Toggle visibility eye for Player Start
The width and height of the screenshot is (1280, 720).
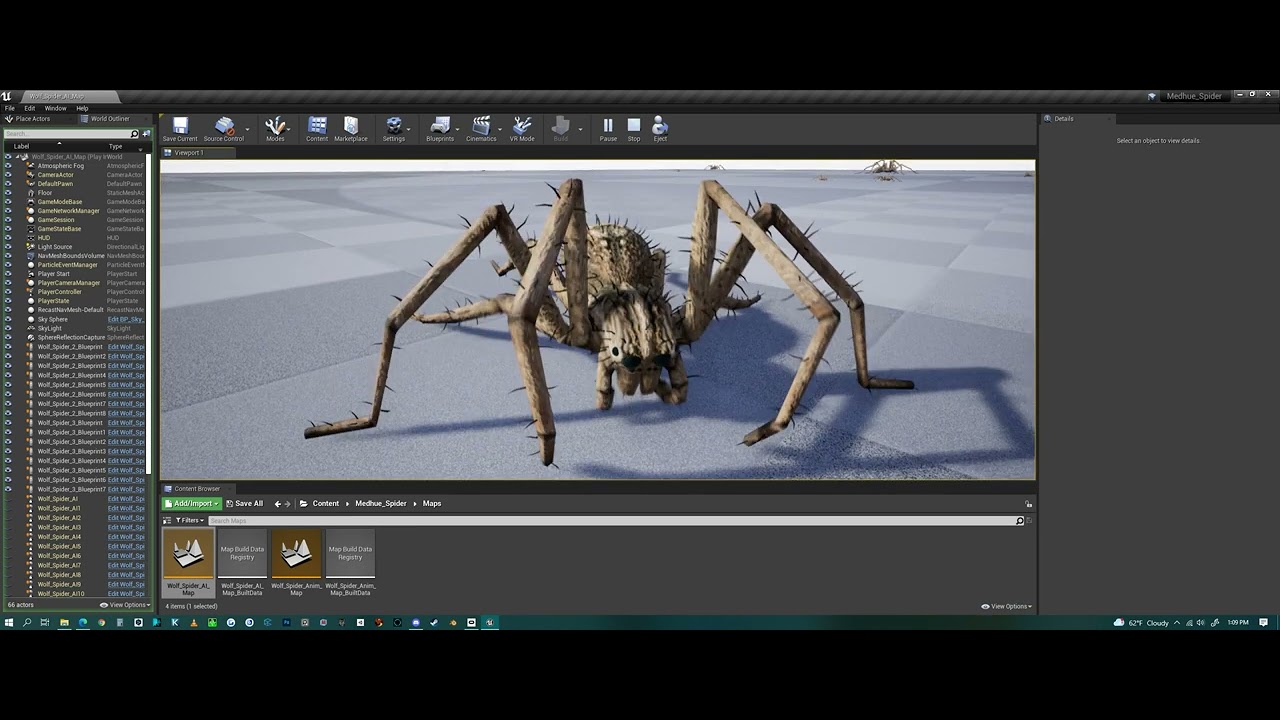pyautogui.click(x=8, y=274)
